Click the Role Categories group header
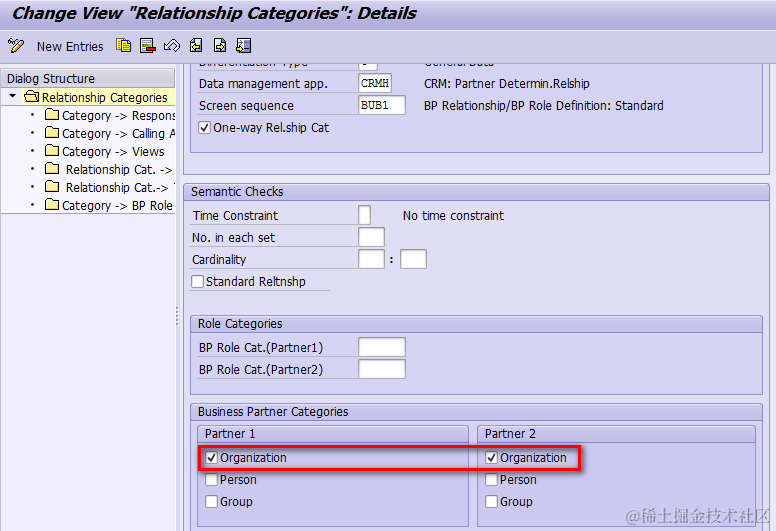The image size is (776, 531). [x=240, y=324]
